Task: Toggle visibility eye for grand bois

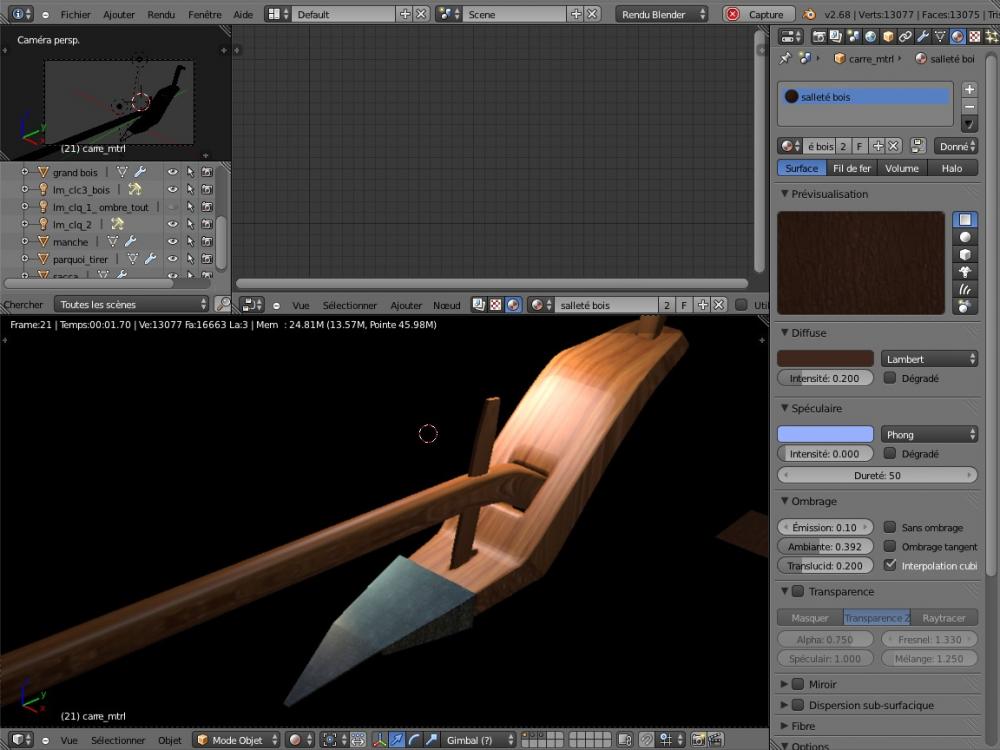Action: pyautogui.click(x=172, y=172)
